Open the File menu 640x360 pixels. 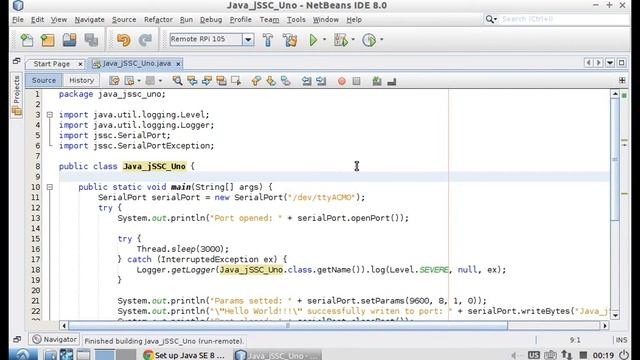pyautogui.click(x=18, y=20)
